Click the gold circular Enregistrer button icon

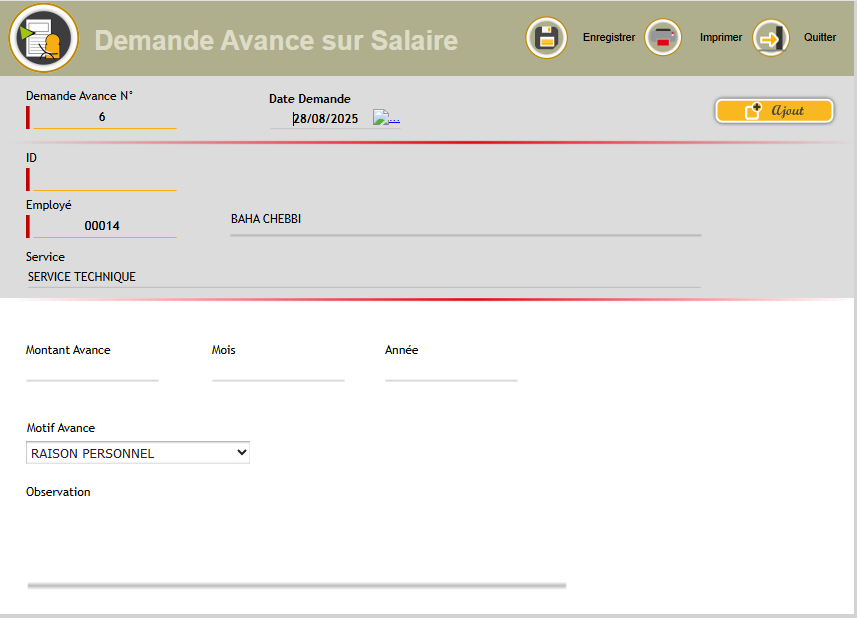point(546,37)
